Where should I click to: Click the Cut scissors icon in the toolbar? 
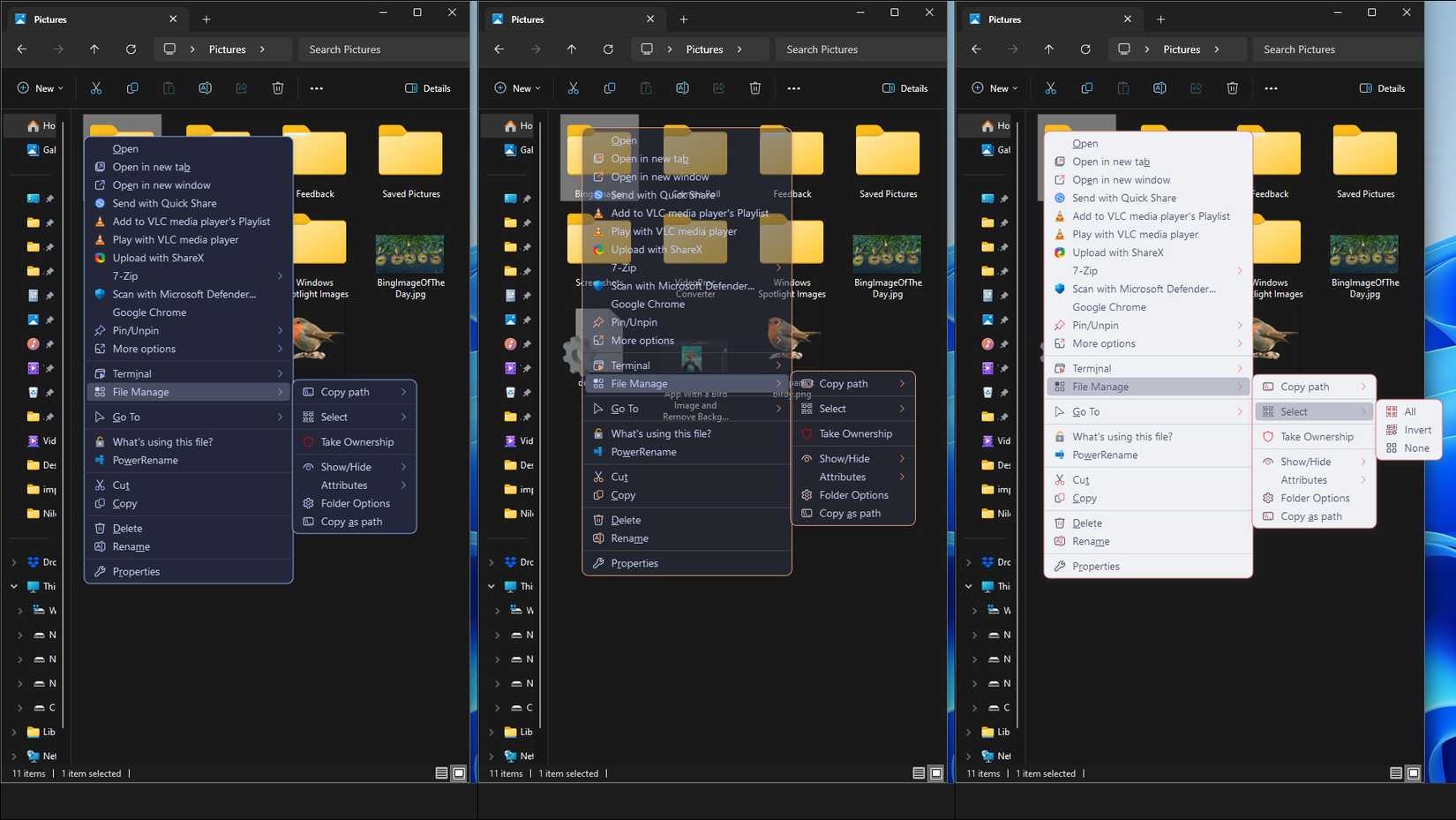click(x=95, y=88)
